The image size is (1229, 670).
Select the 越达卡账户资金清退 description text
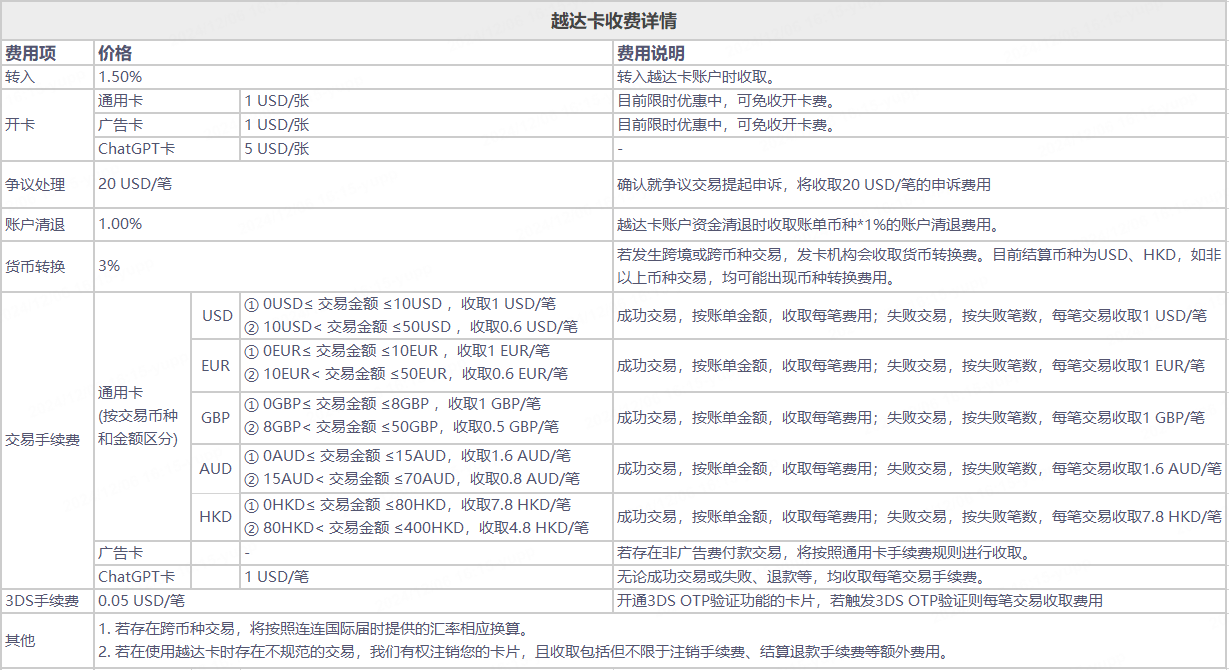pos(808,225)
